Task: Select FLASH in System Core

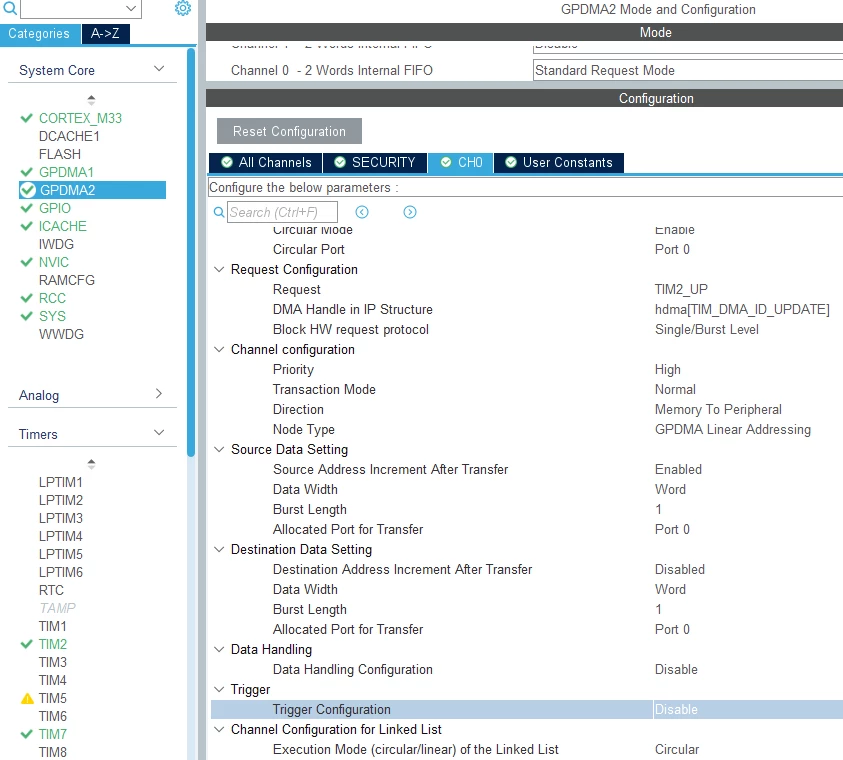Action: (60, 154)
